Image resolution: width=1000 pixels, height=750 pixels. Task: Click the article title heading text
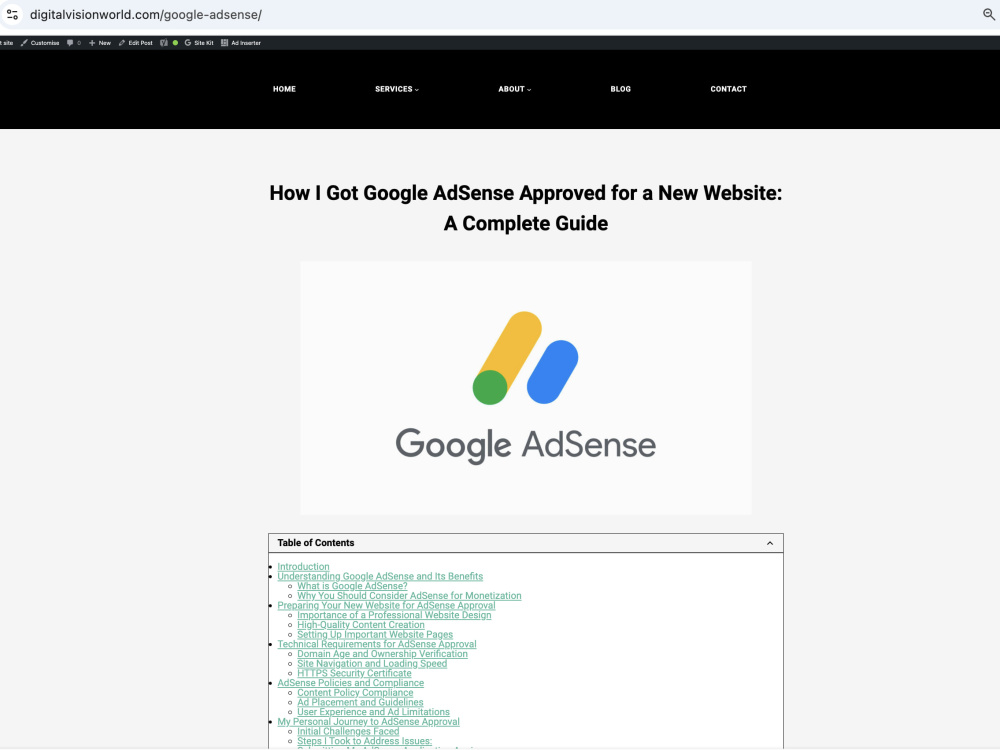(x=526, y=208)
